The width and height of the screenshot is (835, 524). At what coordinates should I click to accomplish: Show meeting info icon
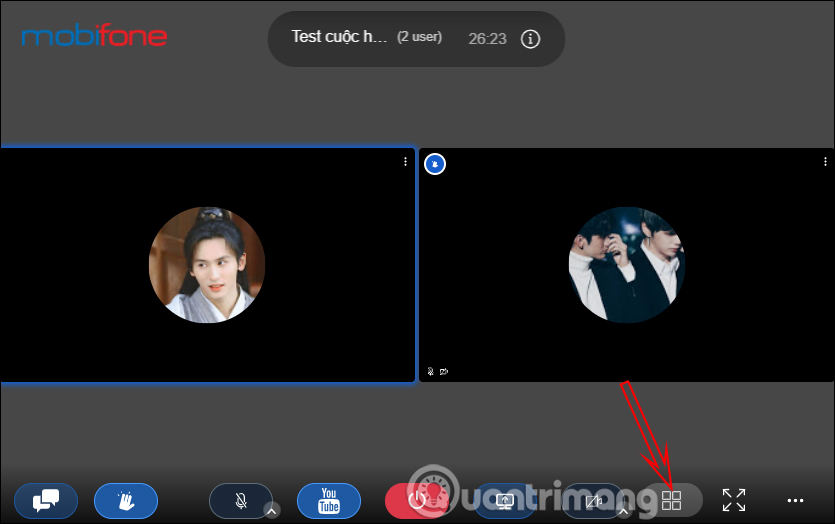coord(530,39)
